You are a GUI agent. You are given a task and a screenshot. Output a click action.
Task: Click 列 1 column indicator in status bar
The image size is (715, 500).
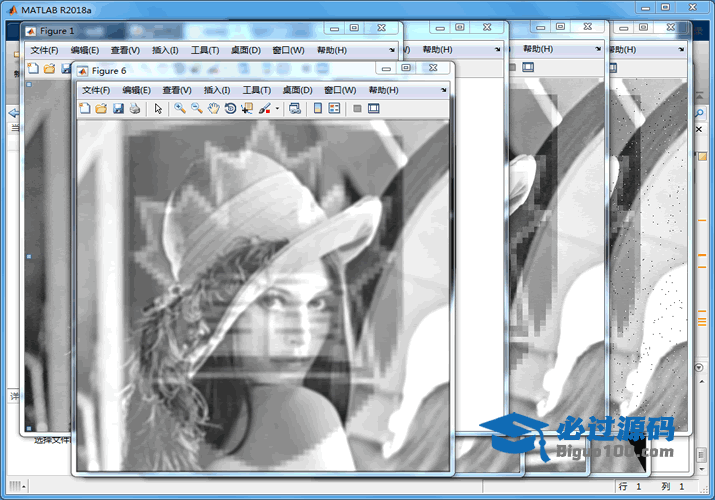tap(673, 486)
